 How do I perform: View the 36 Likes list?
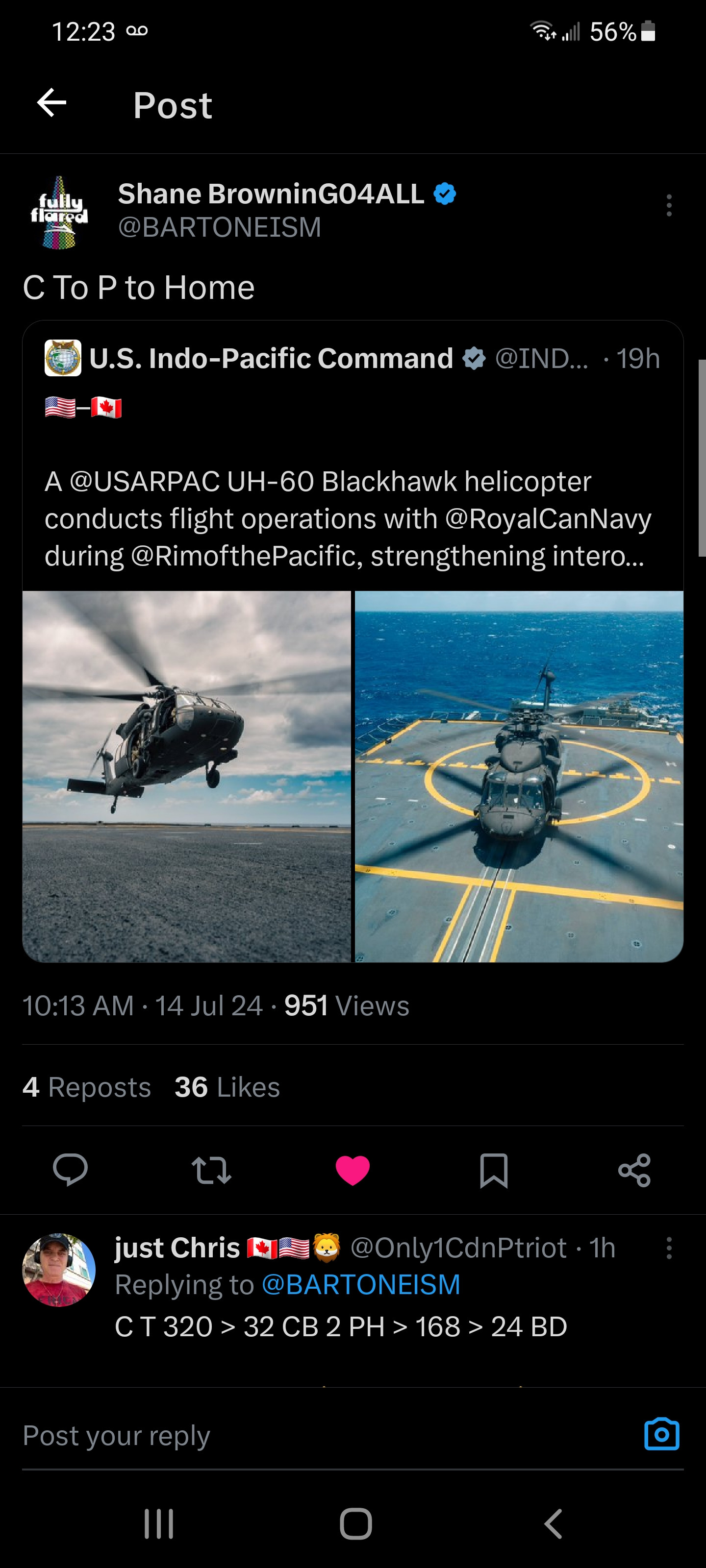pos(227,1087)
